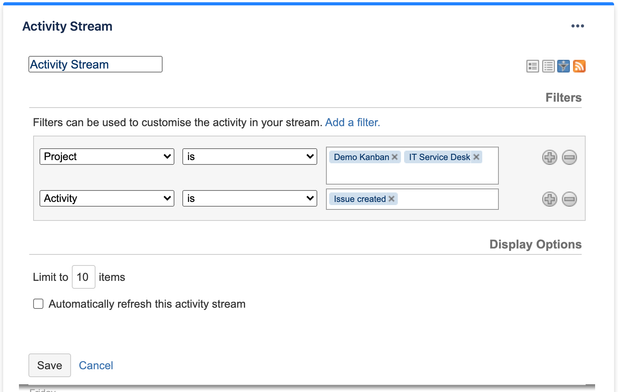Open the three-dot gadget menu
Viewport: 618px width, 392px height.
tap(577, 26)
